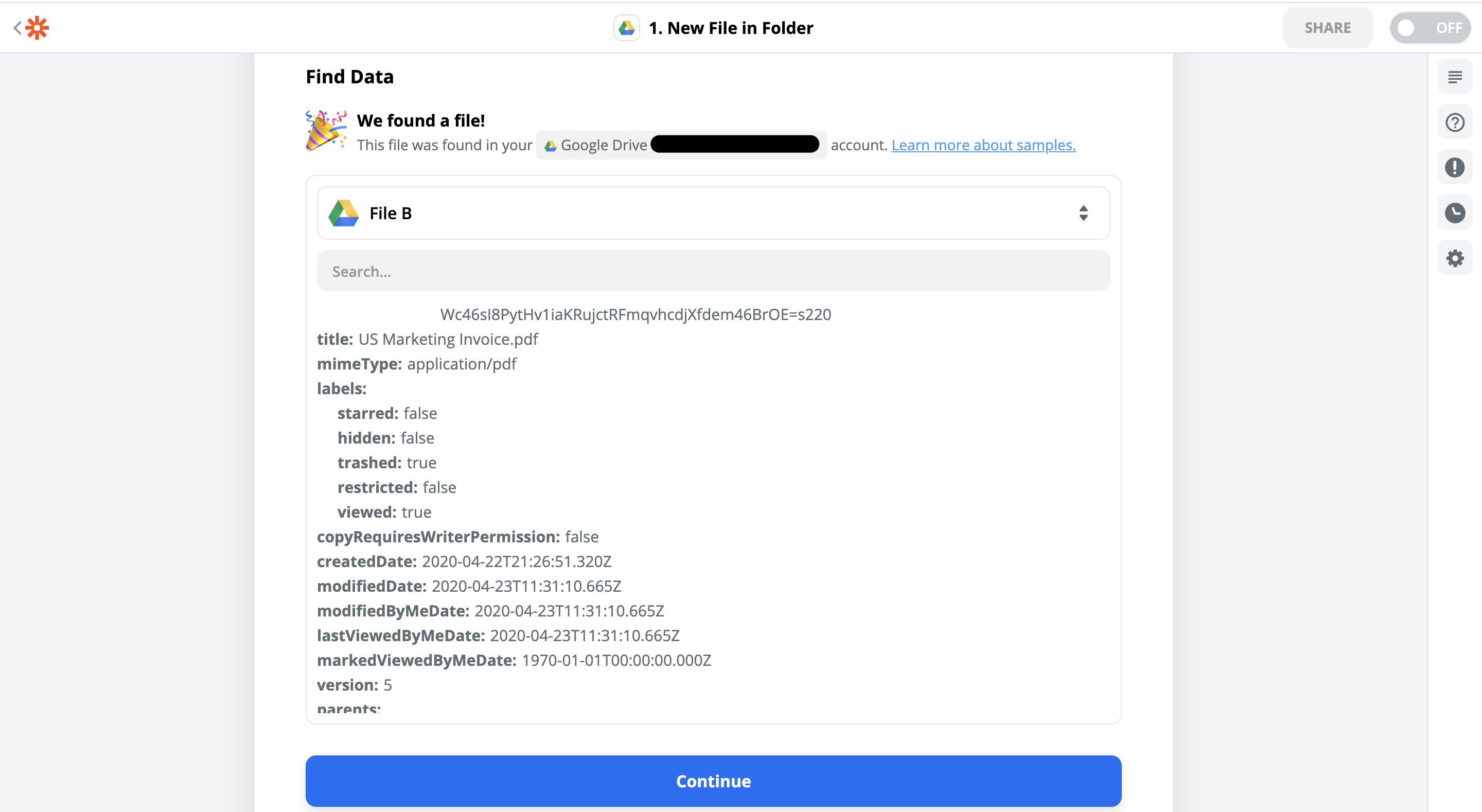The width and height of the screenshot is (1482, 812).
Task: Click the Zapier asterisk logo
Action: [38, 28]
